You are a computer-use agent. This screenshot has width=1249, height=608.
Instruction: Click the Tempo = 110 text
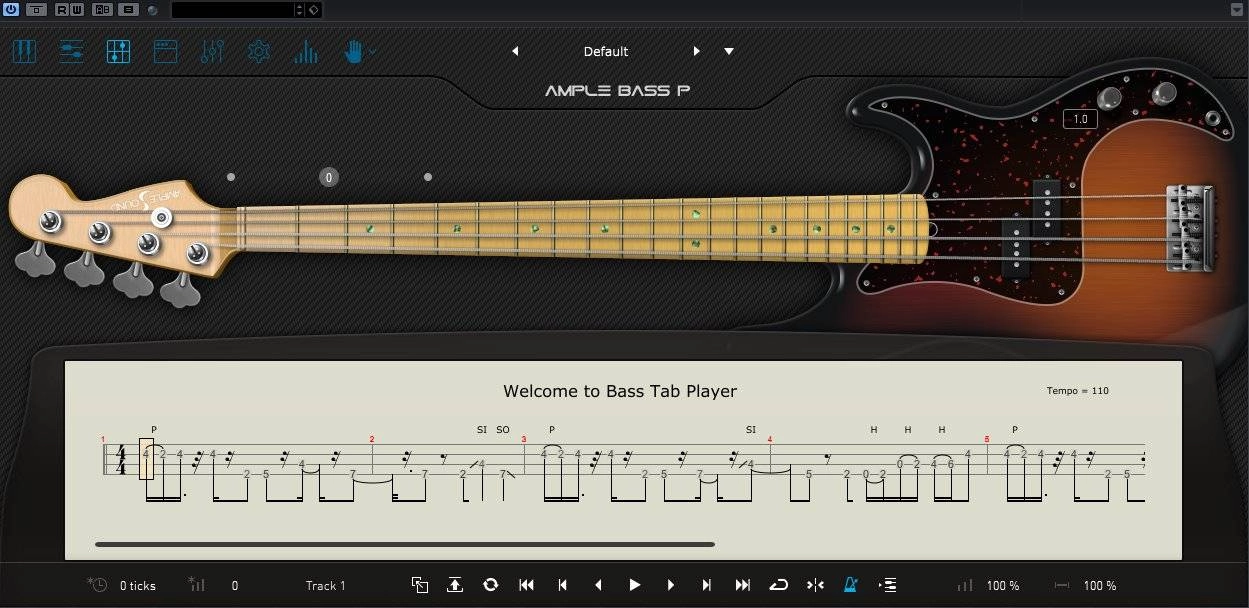pyautogui.click(x=1077, y=391)
